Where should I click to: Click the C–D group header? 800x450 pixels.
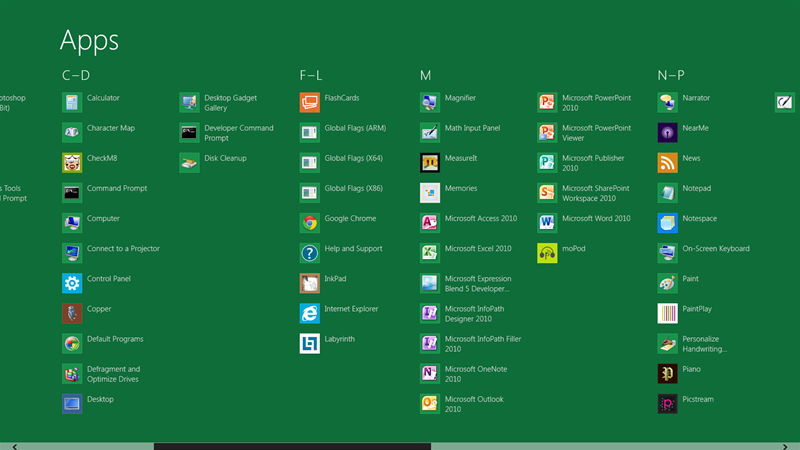click(76, 76)
